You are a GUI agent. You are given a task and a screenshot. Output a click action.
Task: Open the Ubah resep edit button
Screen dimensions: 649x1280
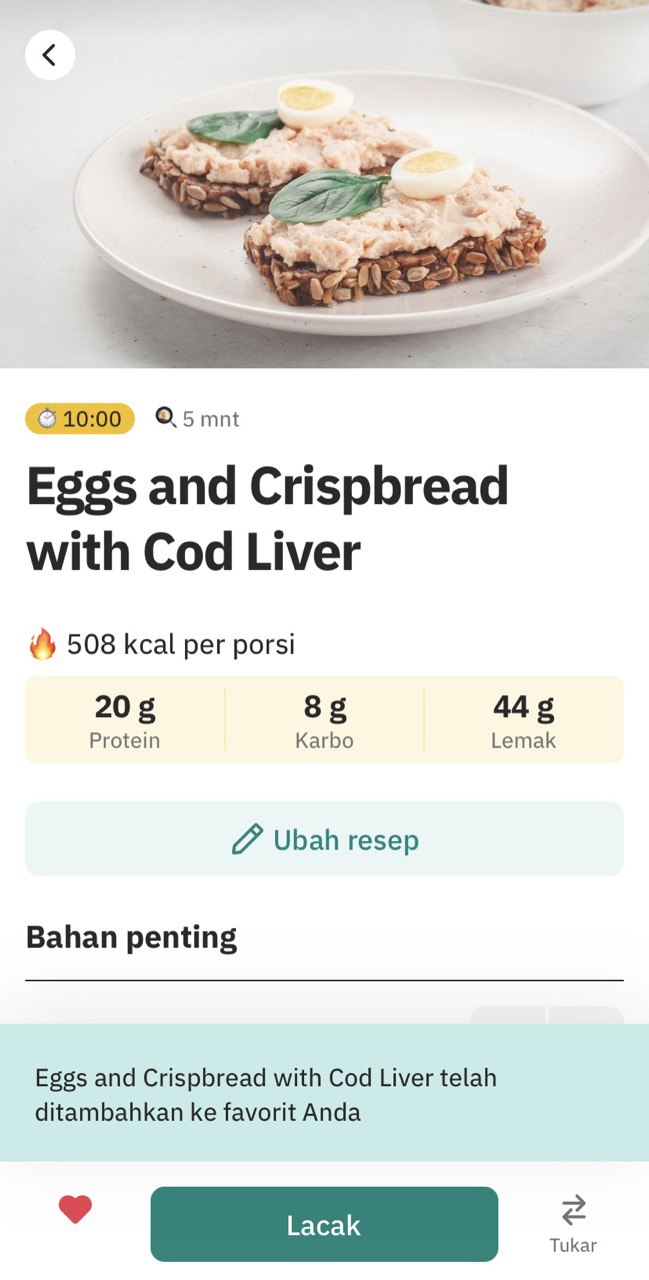click(324, 839)
